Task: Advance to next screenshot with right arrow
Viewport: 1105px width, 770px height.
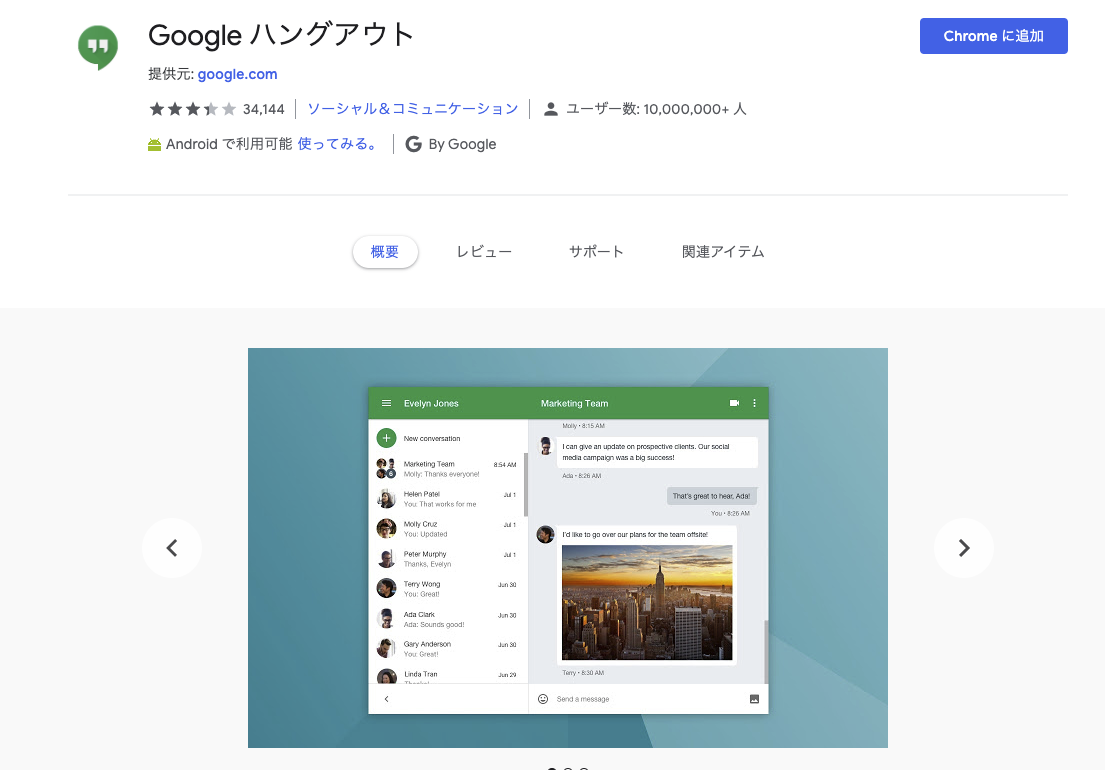Action: pos(964,548)
